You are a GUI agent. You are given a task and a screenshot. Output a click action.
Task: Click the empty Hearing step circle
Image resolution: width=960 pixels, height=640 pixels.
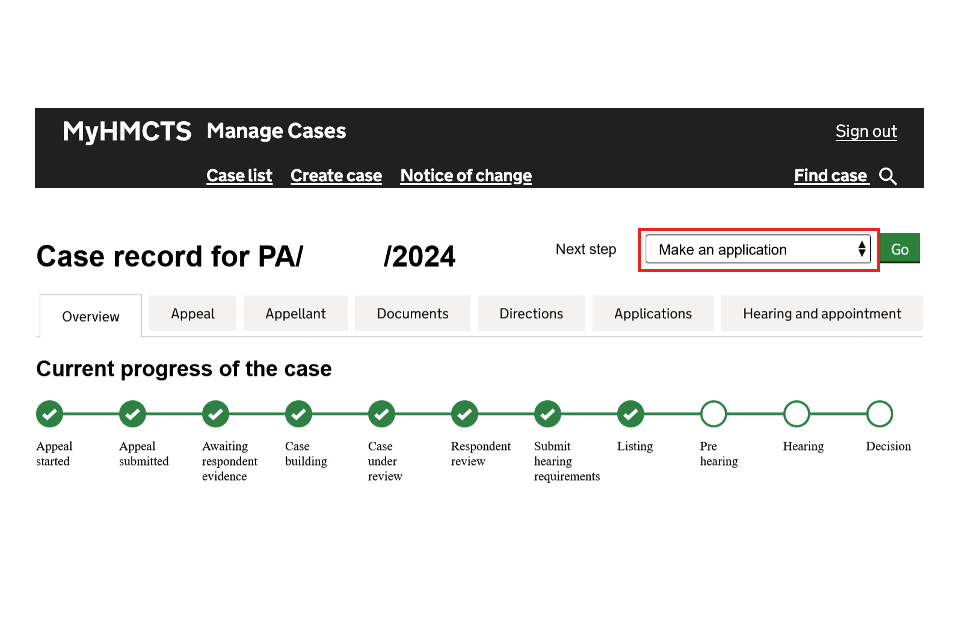pos(796,413)
